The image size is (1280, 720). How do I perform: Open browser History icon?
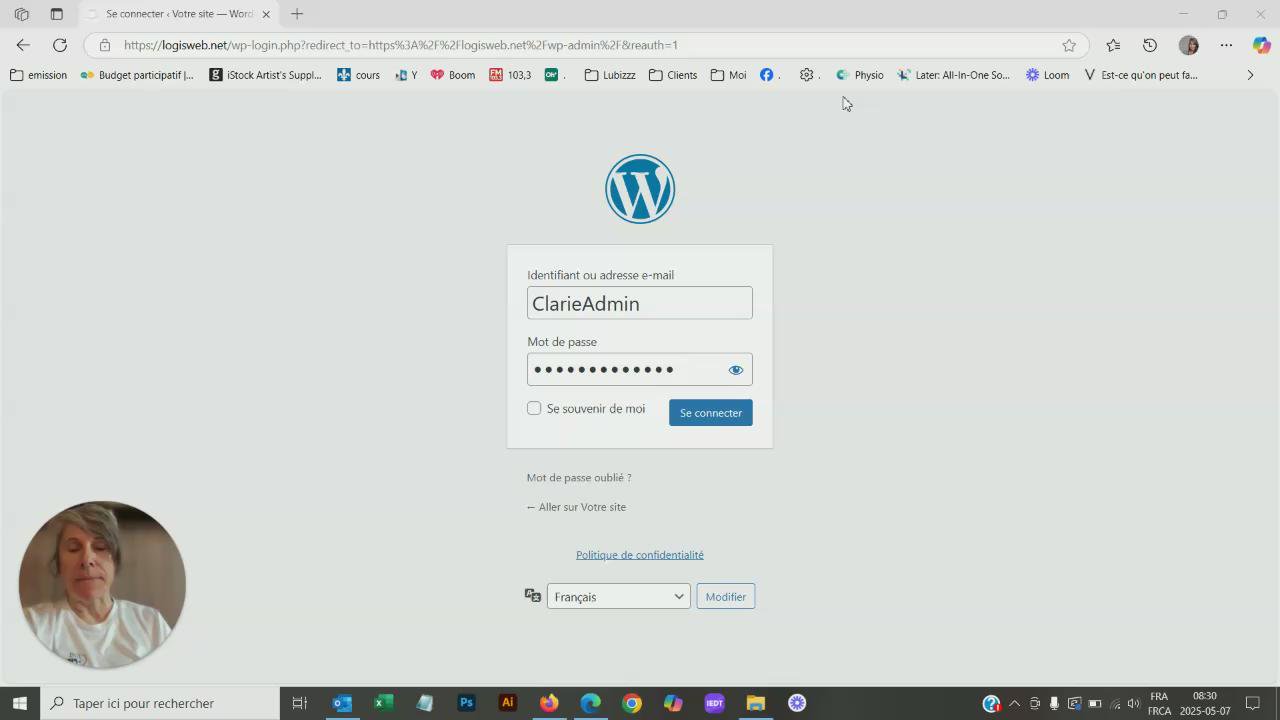pos(1150,45)
